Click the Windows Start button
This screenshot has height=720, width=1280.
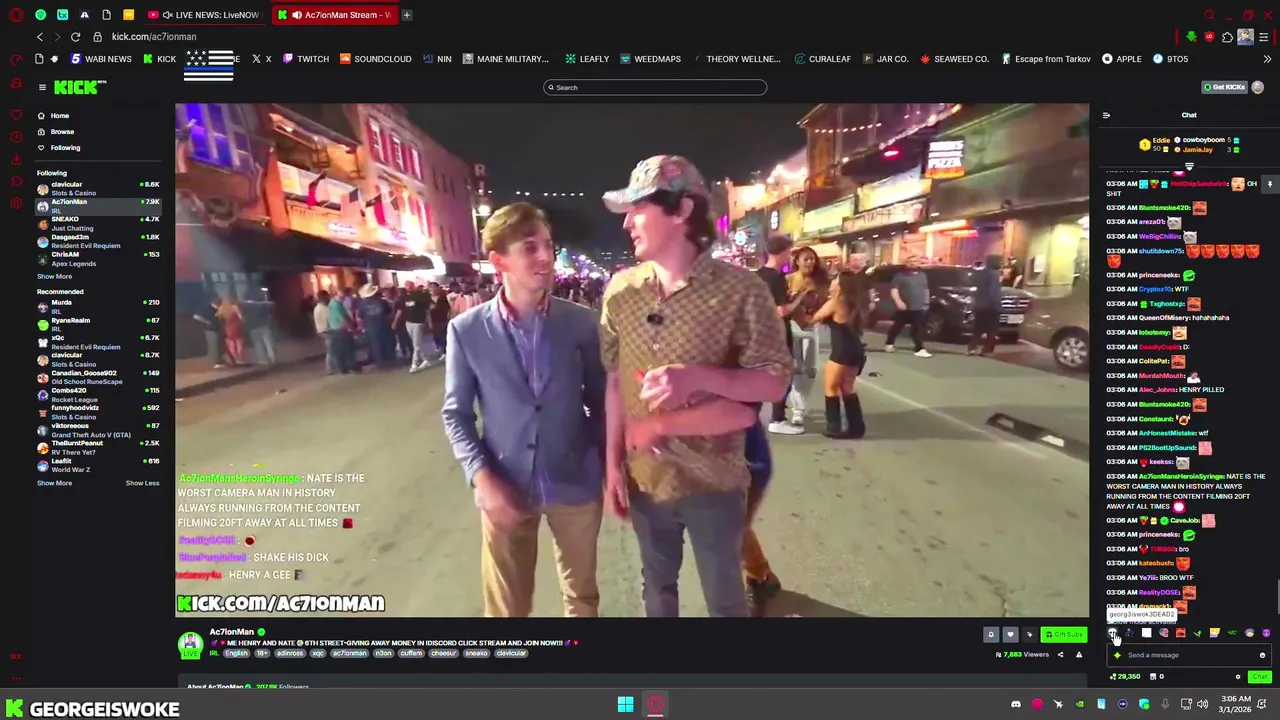click(625, 705)
